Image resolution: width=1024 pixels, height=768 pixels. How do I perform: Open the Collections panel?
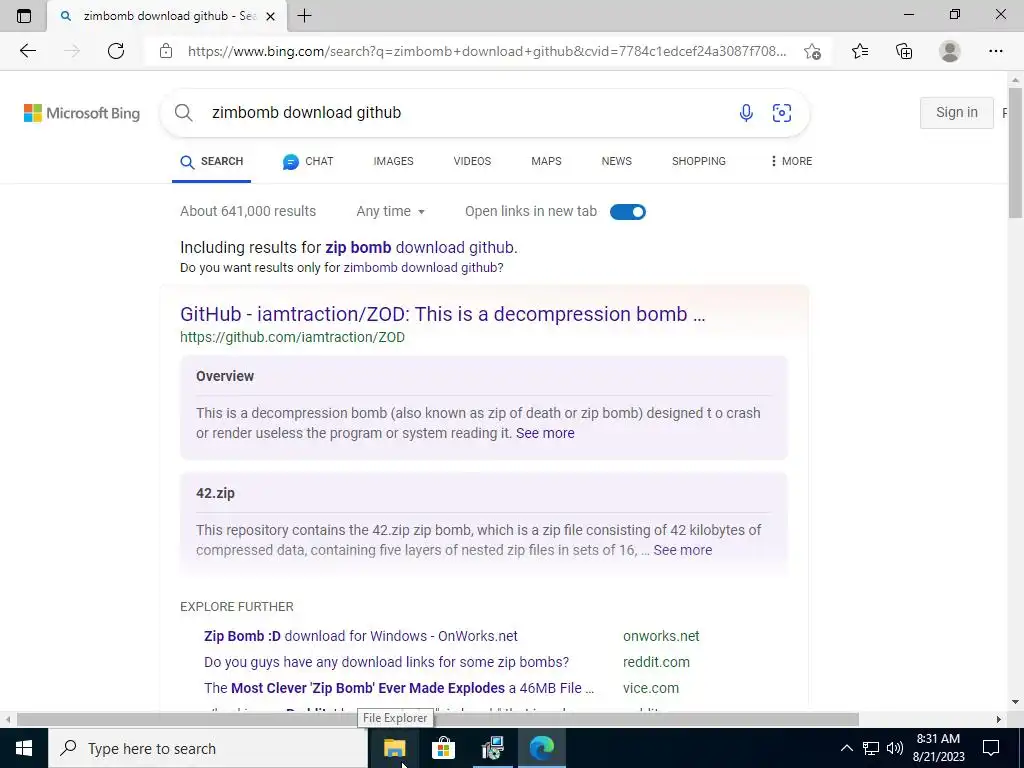[904, 51]
